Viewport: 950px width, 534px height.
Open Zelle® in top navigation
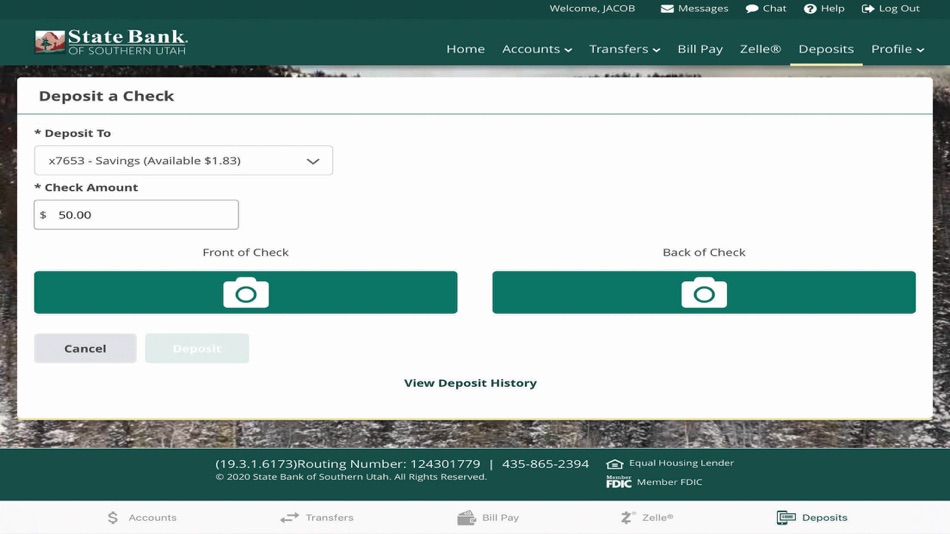point(760,49)
